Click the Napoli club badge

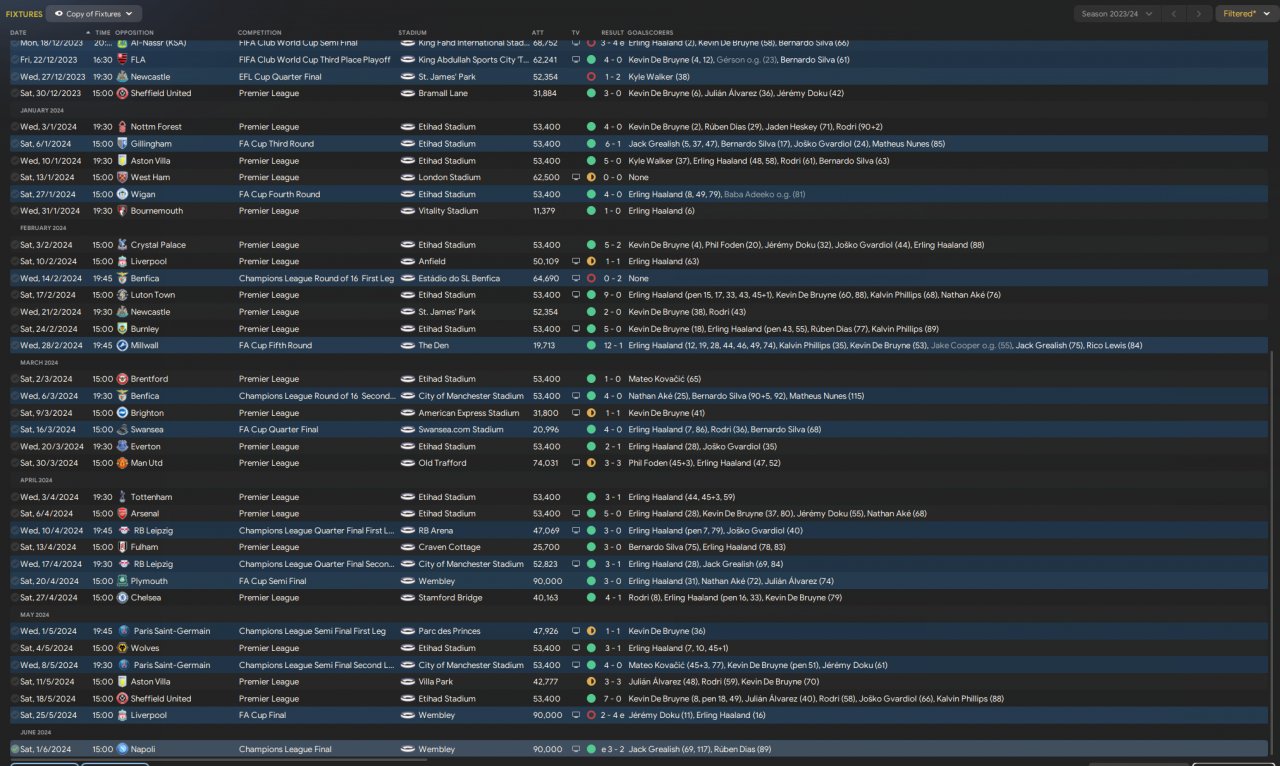pyautogui.click(x=122, y=749)
